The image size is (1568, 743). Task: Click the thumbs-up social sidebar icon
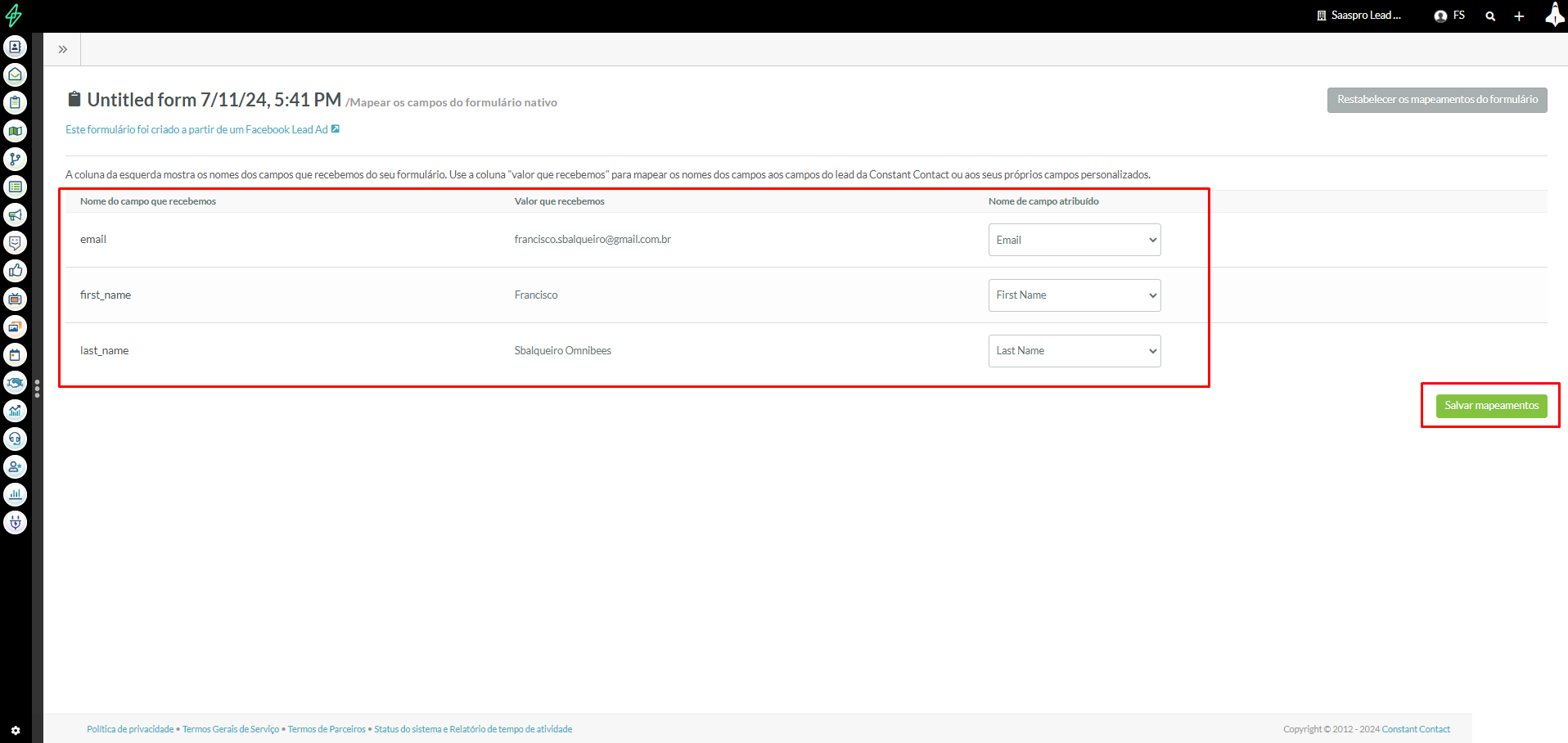(x=15, y=271)
